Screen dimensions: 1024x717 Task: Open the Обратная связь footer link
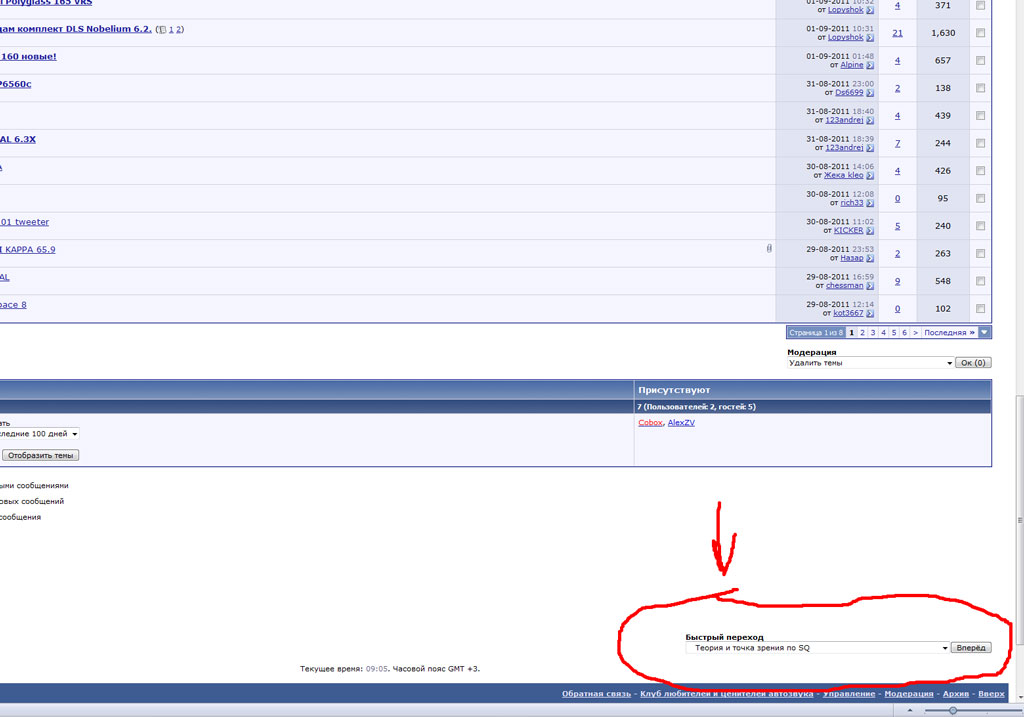tap(596, 694)
